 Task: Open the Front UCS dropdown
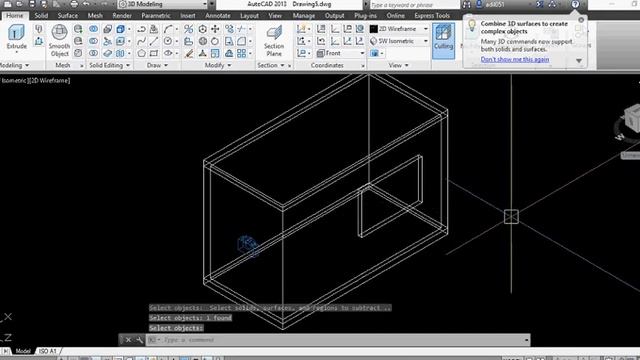340,53
